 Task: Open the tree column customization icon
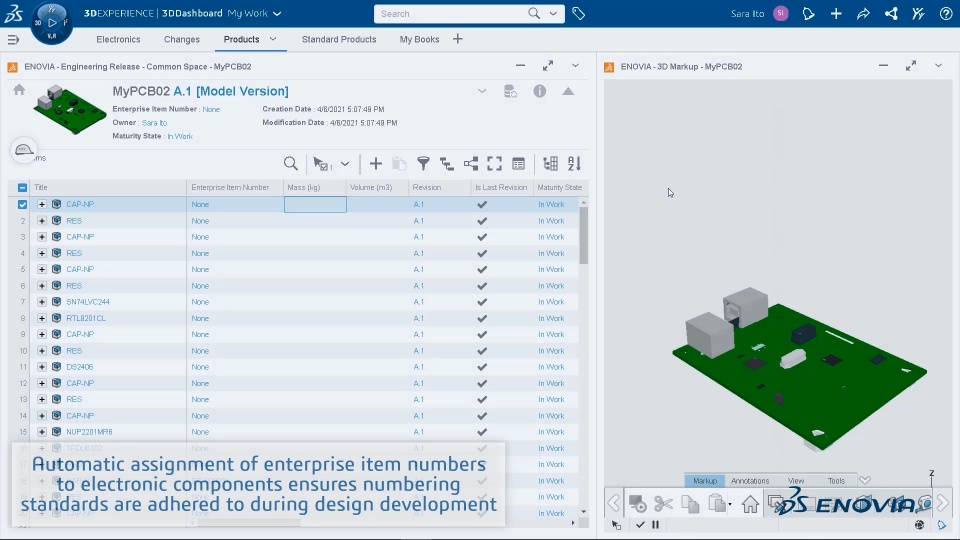pos(550,163)
